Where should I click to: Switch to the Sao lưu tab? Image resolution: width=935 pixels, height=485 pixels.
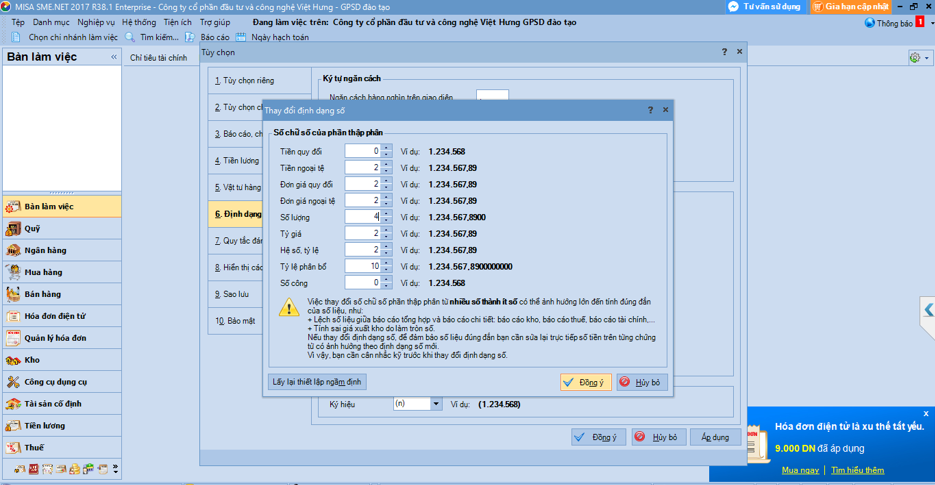point(236,294)
